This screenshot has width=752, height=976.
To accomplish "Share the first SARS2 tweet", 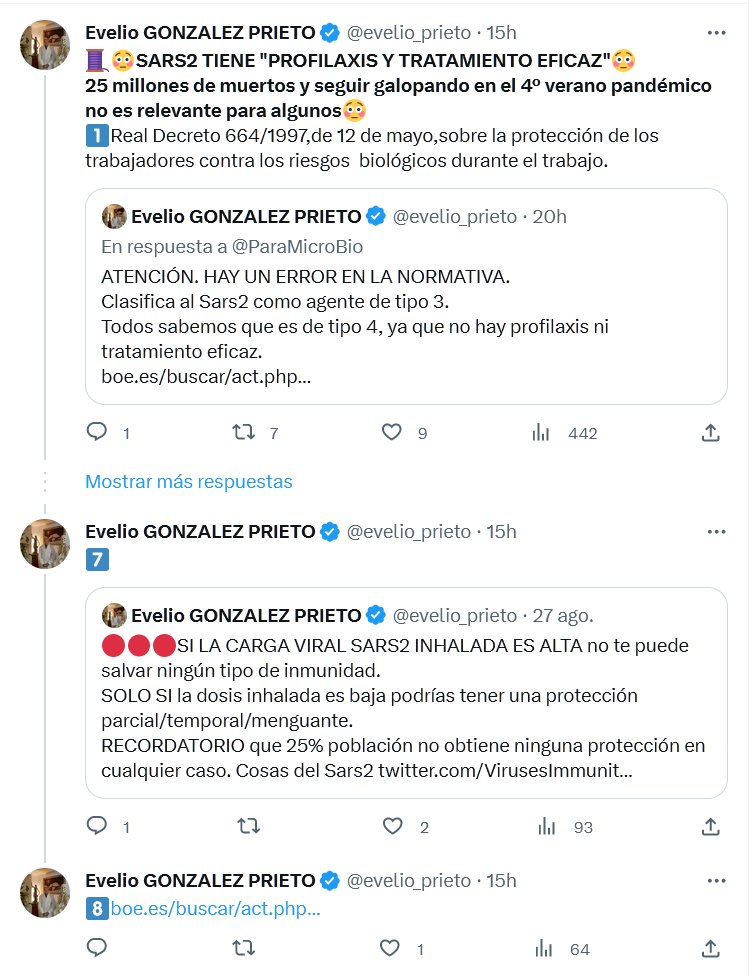I will (x=710, y=432).
